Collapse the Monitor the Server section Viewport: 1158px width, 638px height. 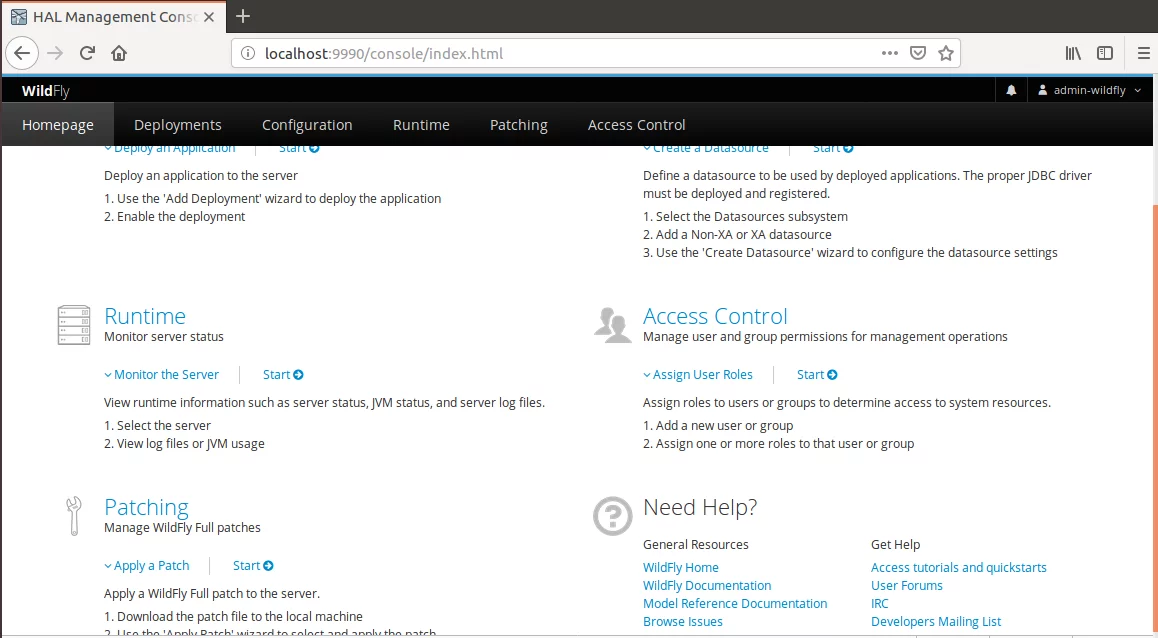(x=162, y=374)
